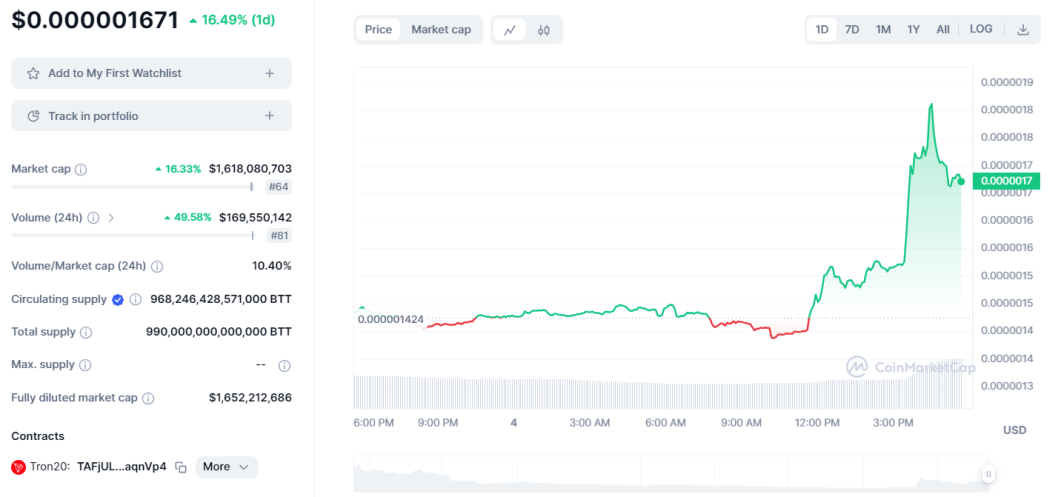Select the line chart view icon
Screen dimensions: 1058x497
(510, 30)
